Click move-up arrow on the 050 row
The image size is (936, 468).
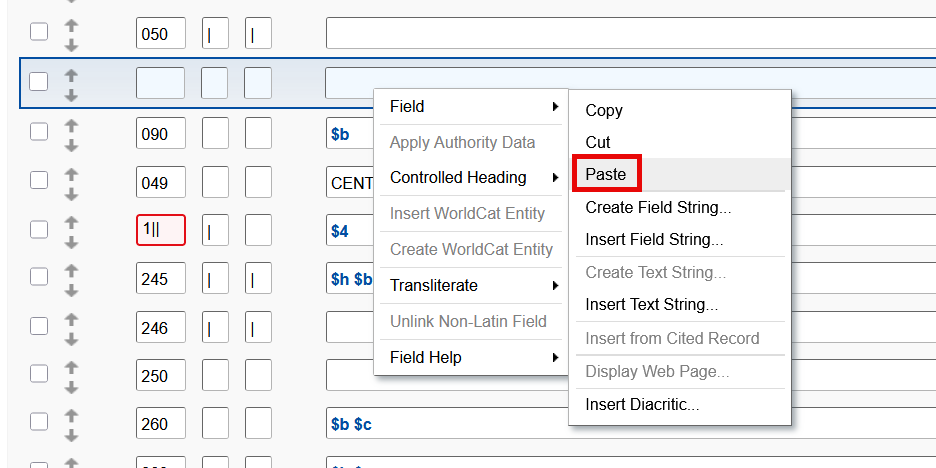(x=71, y=24)
